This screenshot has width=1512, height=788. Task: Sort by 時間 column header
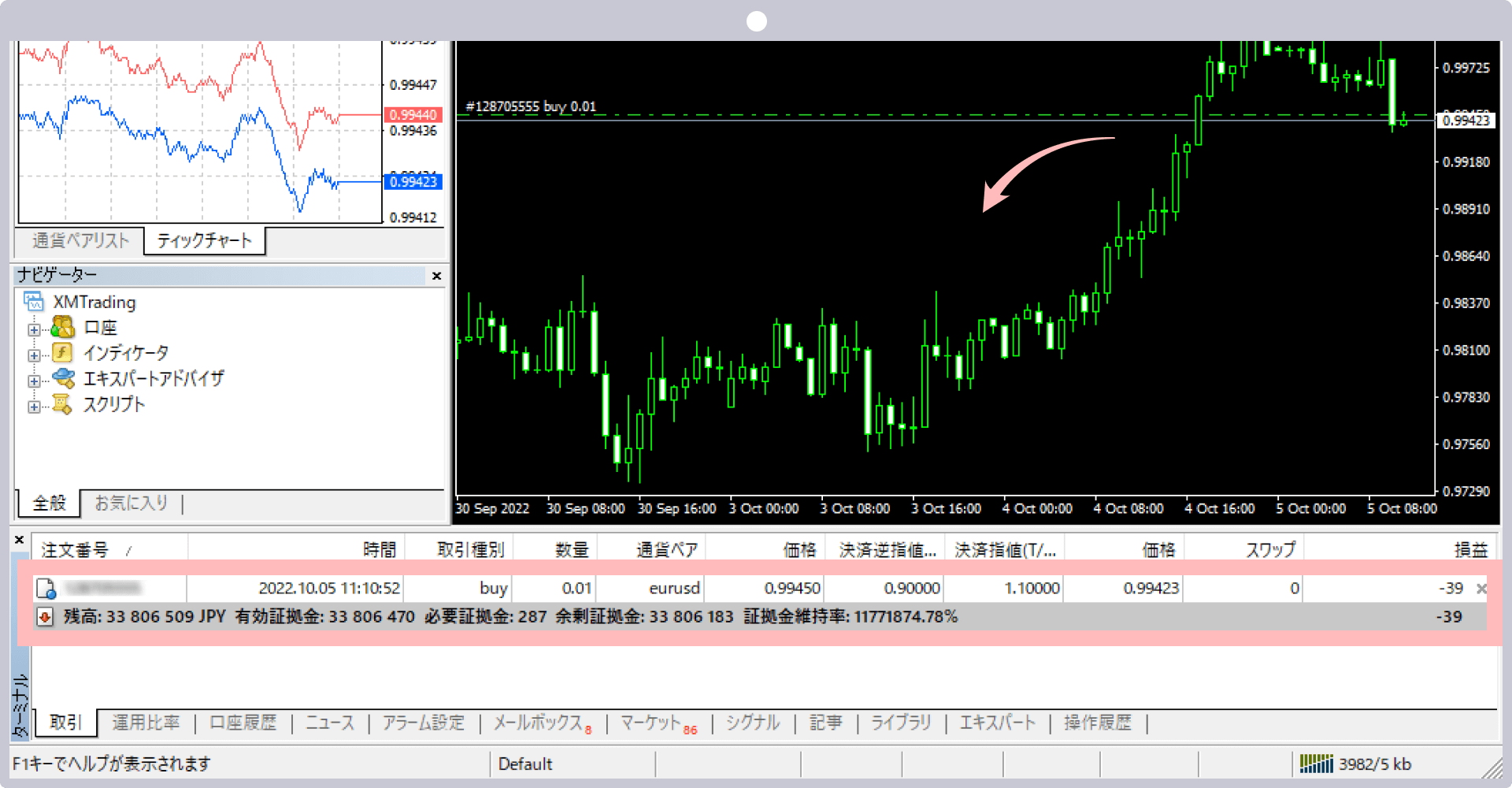[296, 549]
